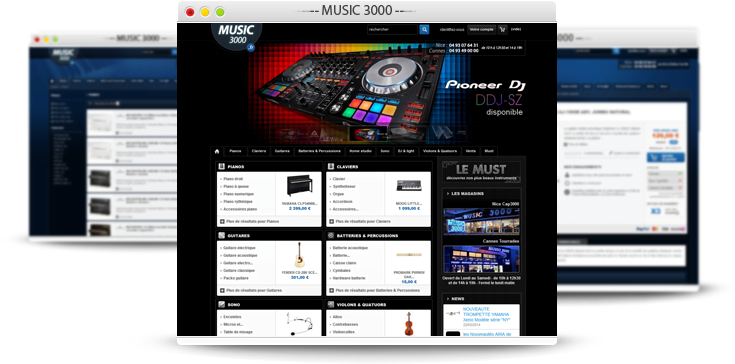Open the Vente navigation tab

click(x=471, y=151)
